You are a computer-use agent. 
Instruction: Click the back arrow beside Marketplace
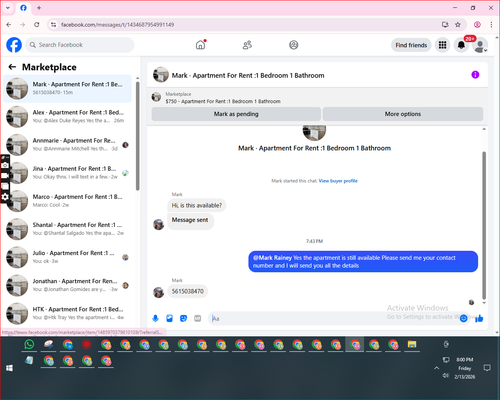point(12,67)
